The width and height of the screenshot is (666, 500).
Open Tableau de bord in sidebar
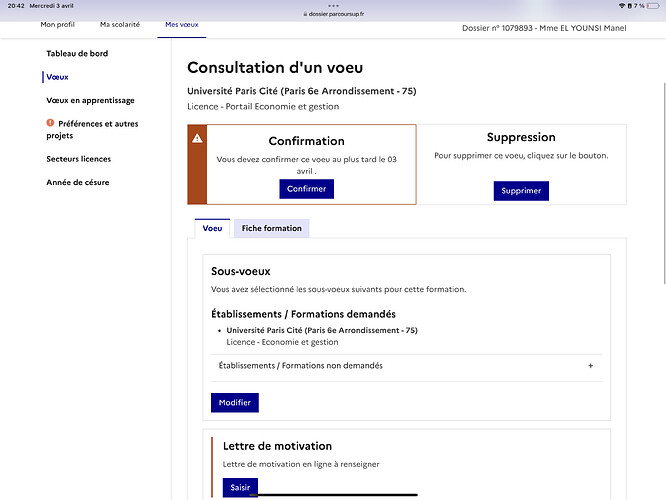77,54
